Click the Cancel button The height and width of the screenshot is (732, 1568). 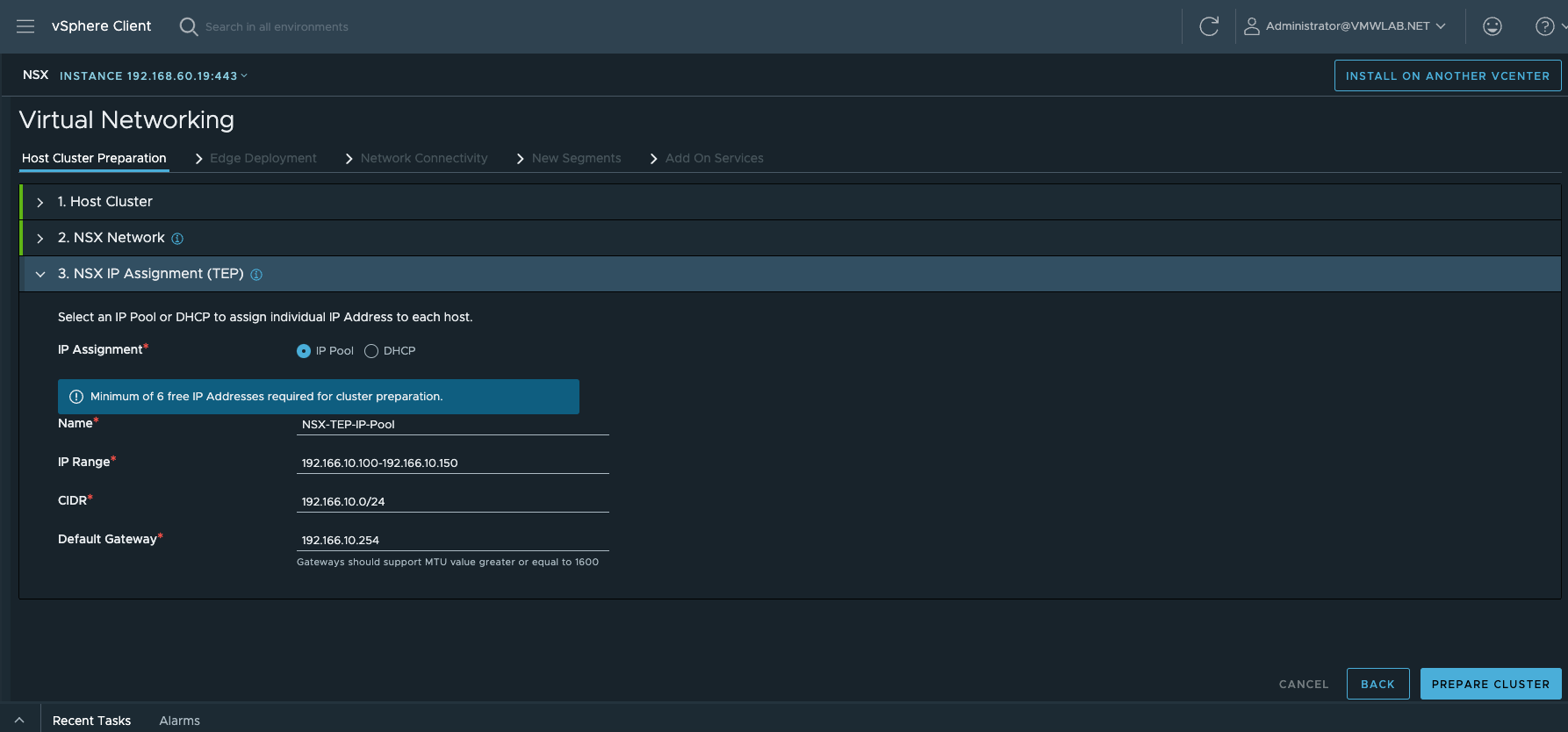click(1304, 684)
